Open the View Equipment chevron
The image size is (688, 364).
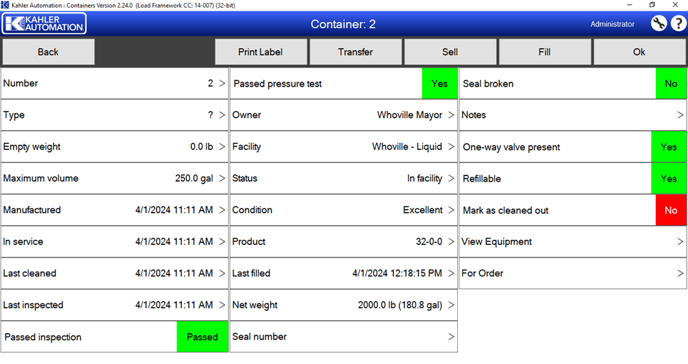(x=680, y=242)
